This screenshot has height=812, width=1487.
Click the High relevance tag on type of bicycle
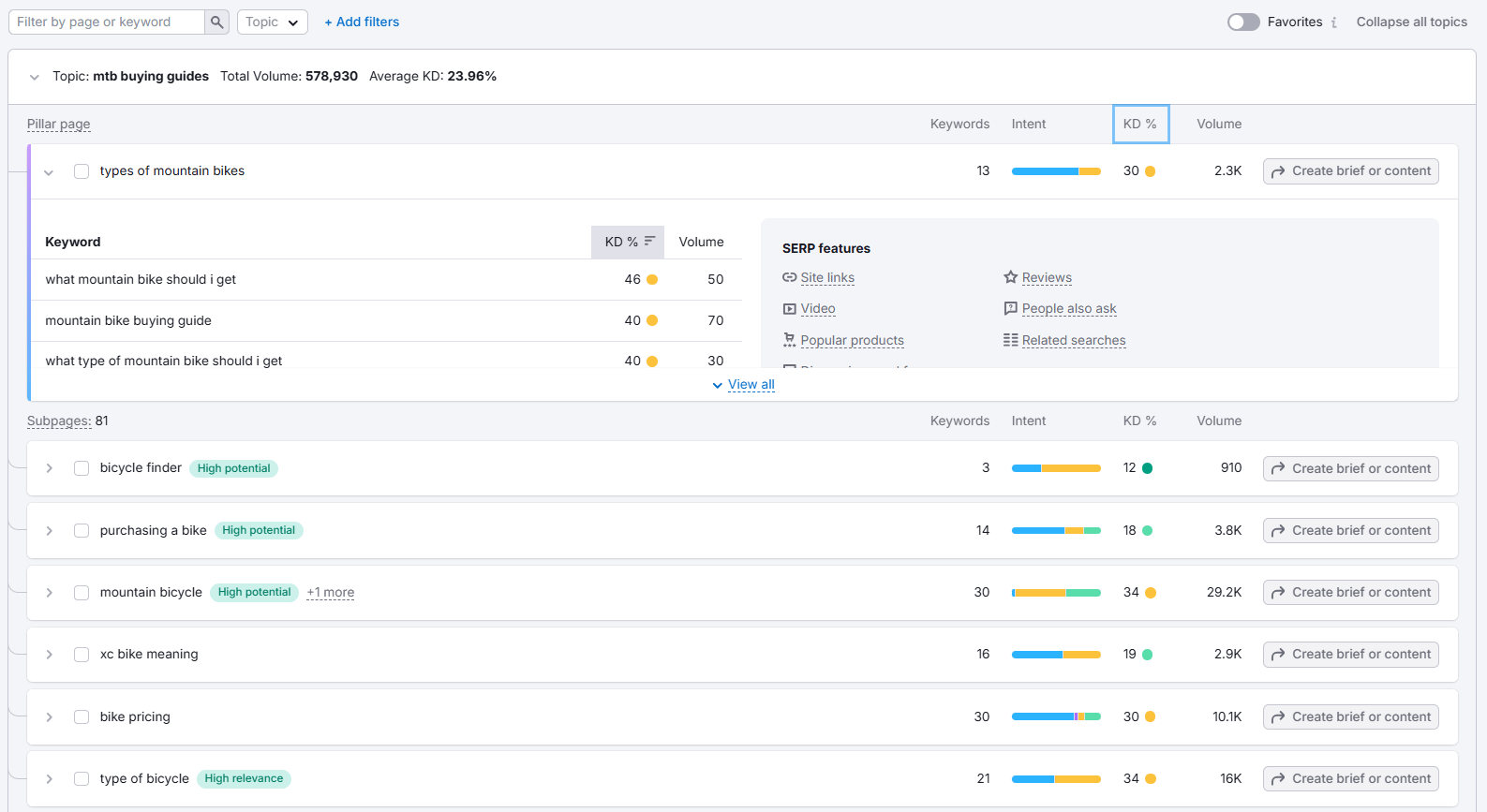coord(244,779)
